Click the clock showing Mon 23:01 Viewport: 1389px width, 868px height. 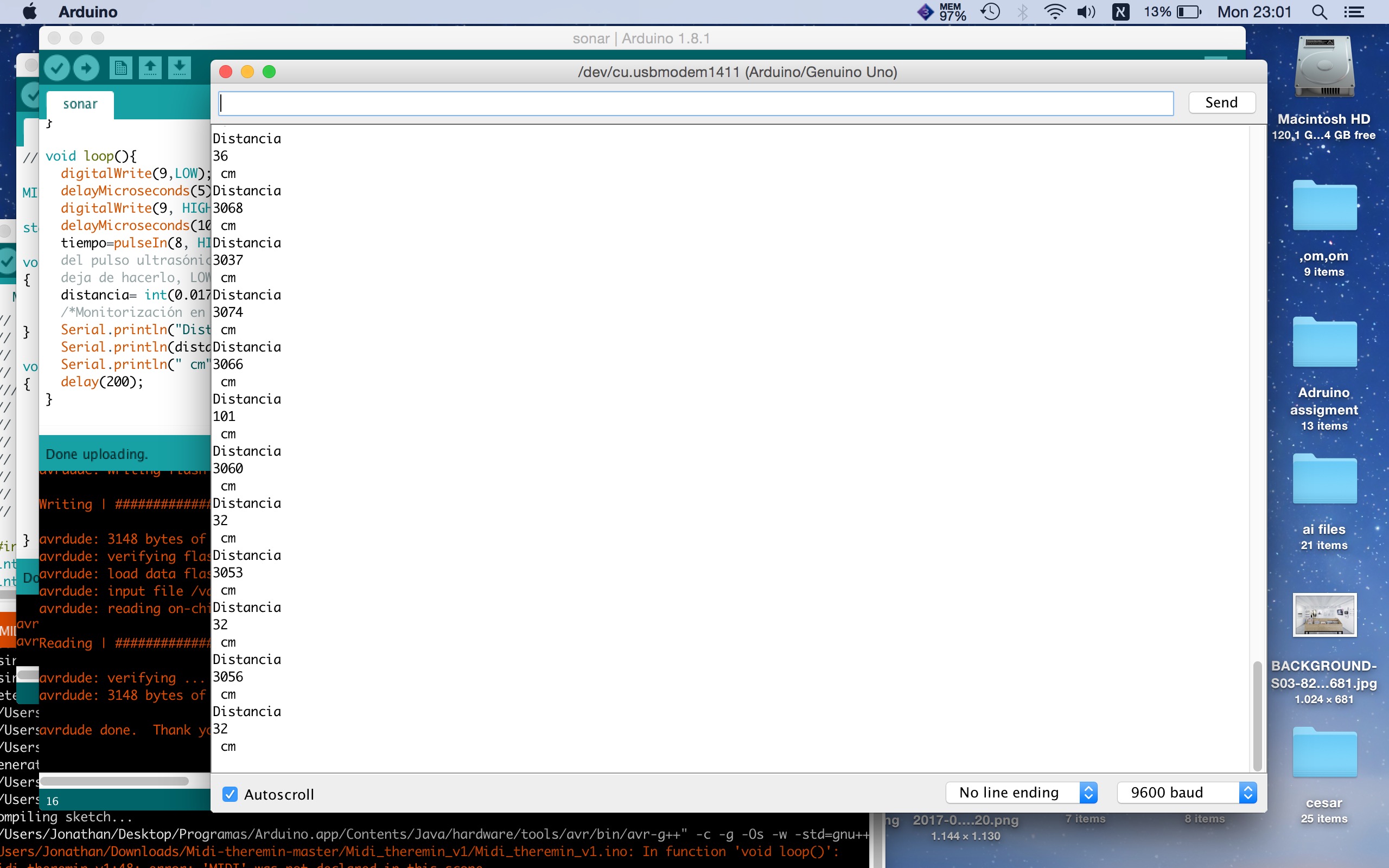pos(1254,11)
